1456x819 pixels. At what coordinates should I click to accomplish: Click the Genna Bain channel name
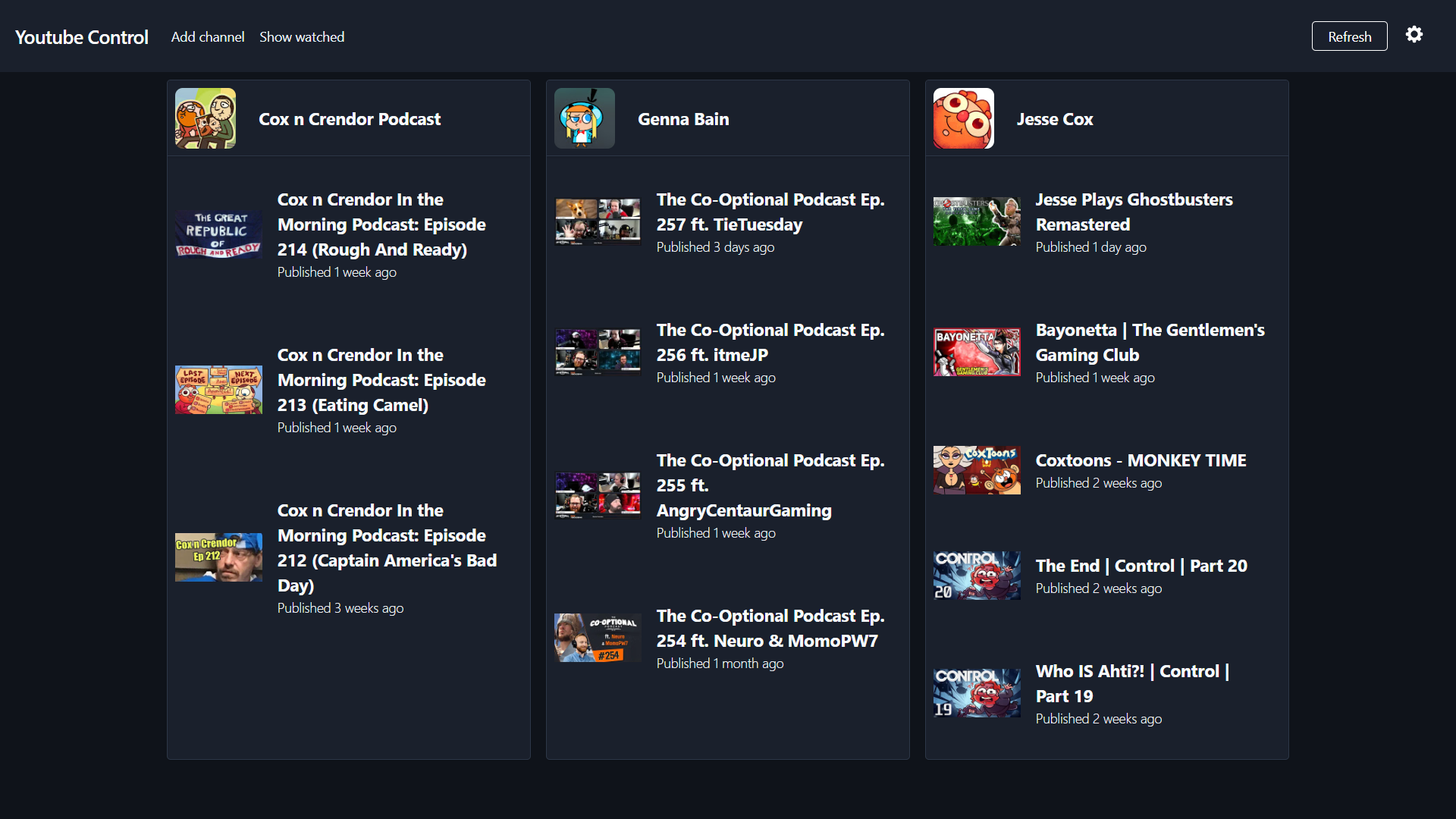tap(683, 119)
